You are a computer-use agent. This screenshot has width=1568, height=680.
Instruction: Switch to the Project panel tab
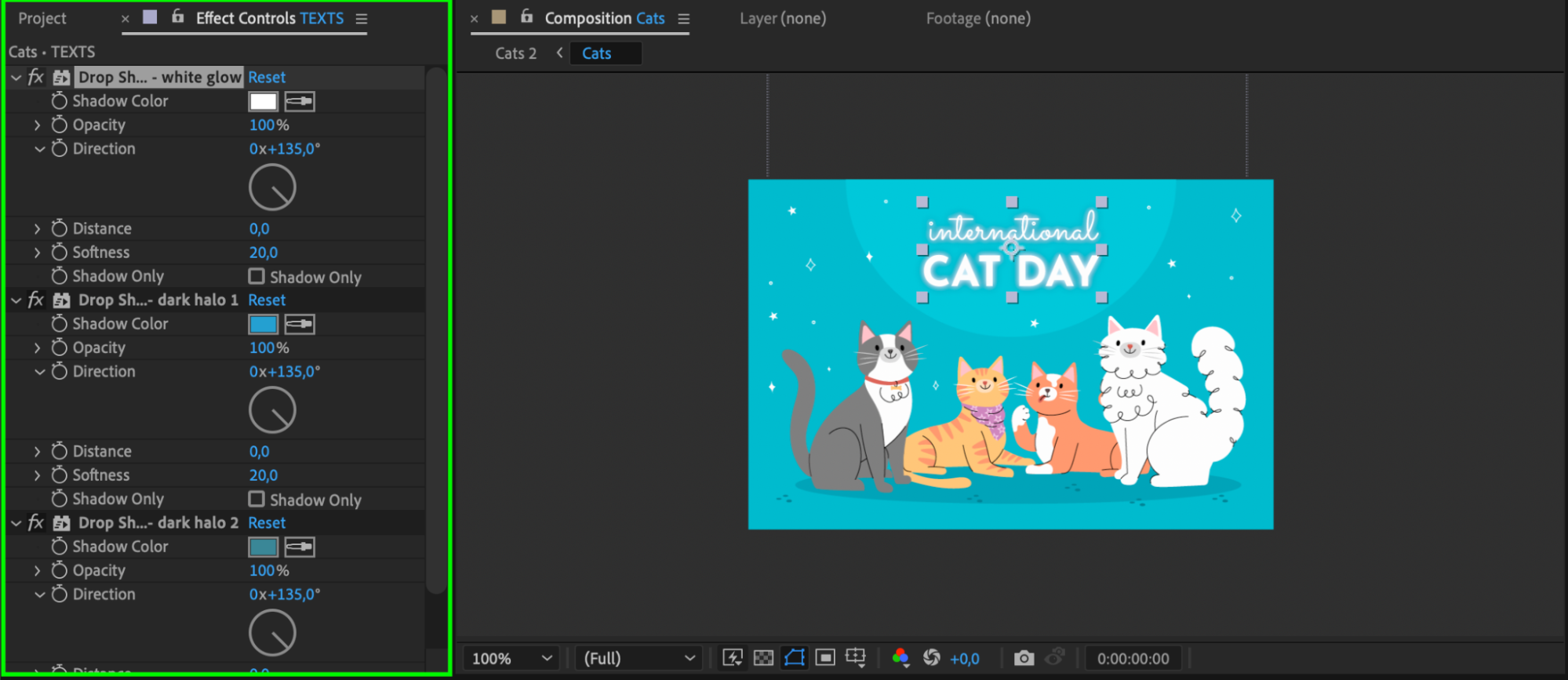[x=42, y=18]
